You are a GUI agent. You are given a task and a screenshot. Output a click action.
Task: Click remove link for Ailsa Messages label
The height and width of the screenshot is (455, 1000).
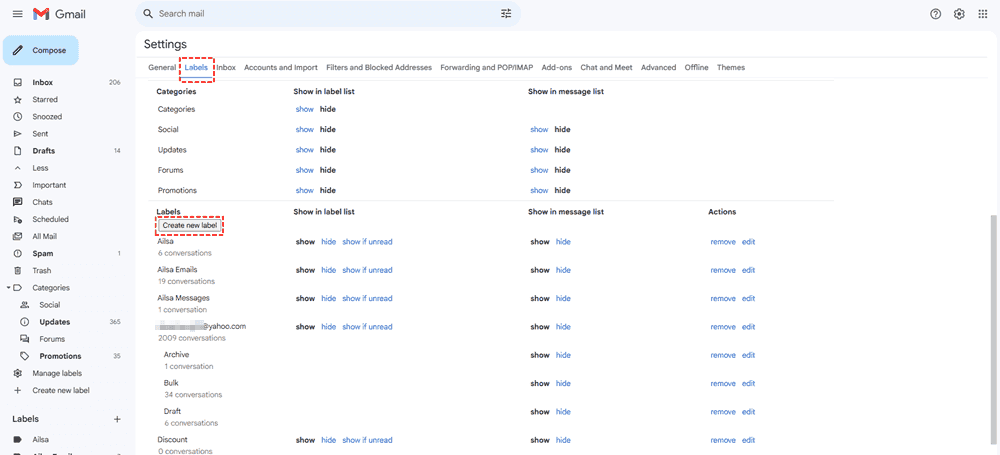tap(722, 299)
